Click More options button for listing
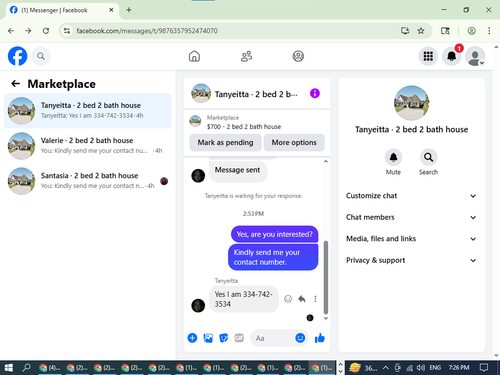Screen dimensions: 500x375 [x=294, y=142]
